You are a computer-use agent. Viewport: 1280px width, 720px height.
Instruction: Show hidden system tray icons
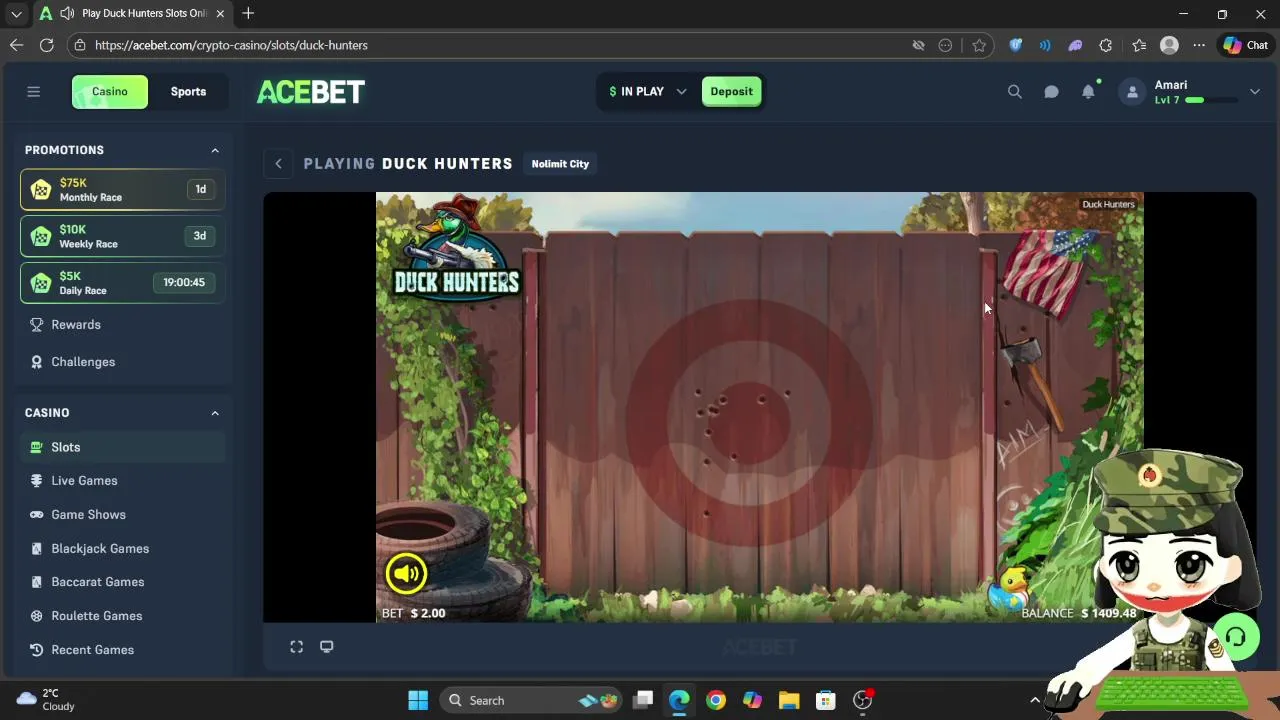click(1035, 700)
